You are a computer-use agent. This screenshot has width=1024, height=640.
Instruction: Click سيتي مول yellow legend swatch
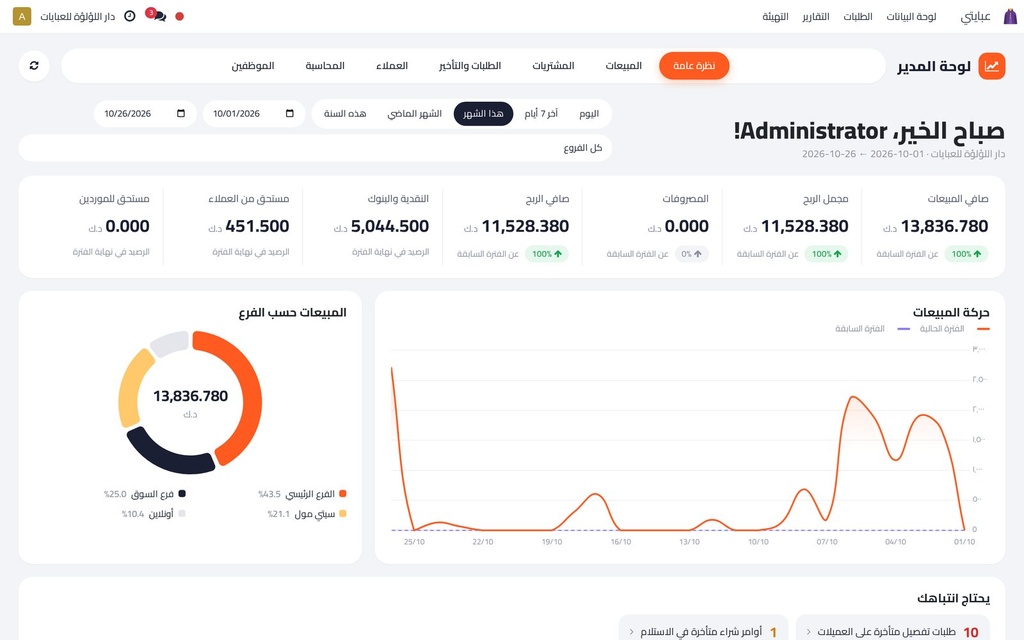[x=342, y=514]
